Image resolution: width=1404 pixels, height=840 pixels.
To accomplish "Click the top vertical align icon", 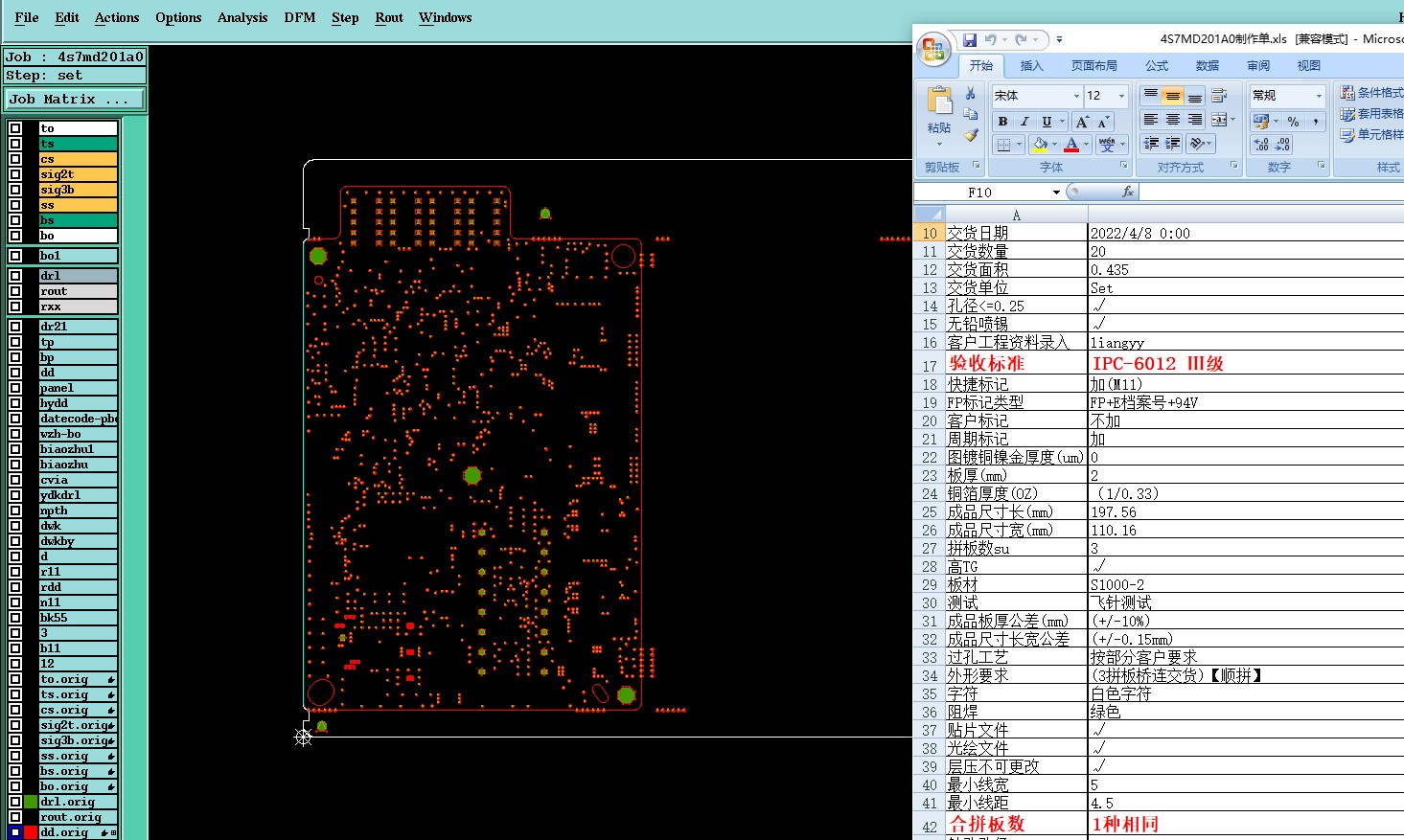I will point(1151,95).
